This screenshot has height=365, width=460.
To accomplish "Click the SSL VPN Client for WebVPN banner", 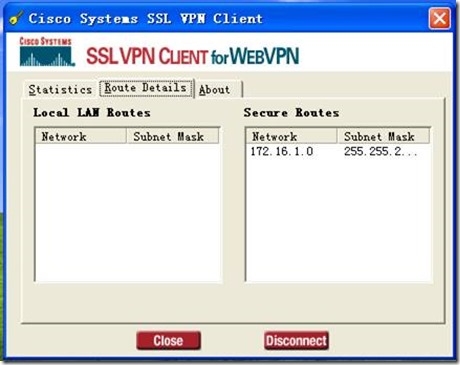I will click(193, 56).
